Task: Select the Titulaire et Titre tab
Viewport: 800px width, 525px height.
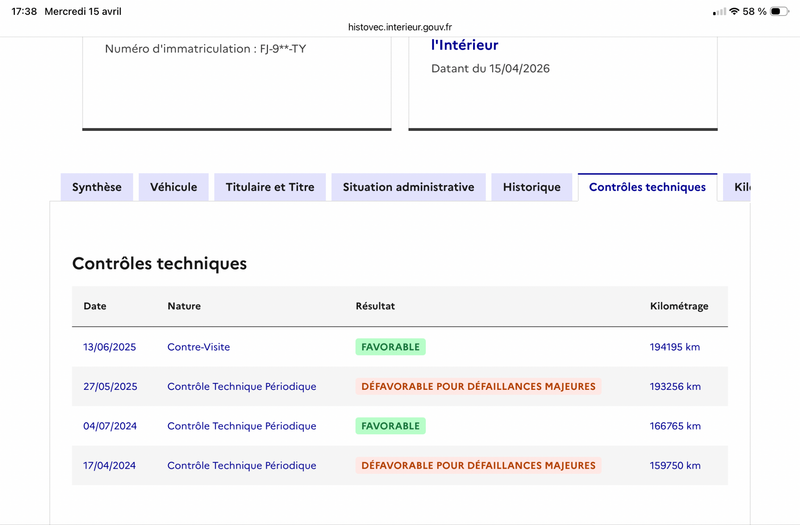Action: (x=270, y=187)
